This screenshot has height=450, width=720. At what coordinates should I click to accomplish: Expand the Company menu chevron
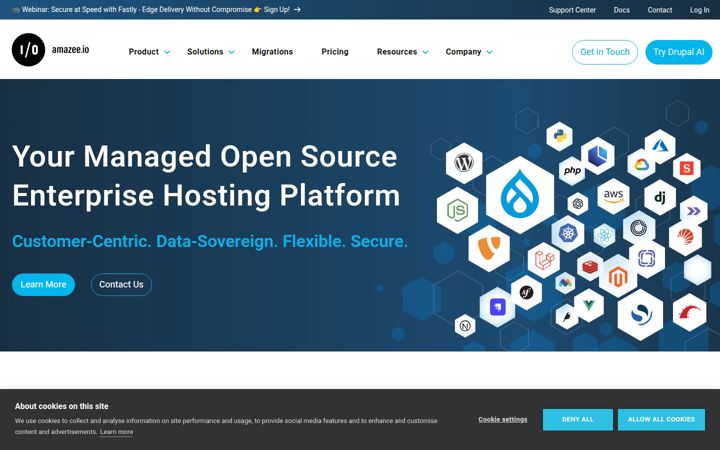[x=489, y=52]
